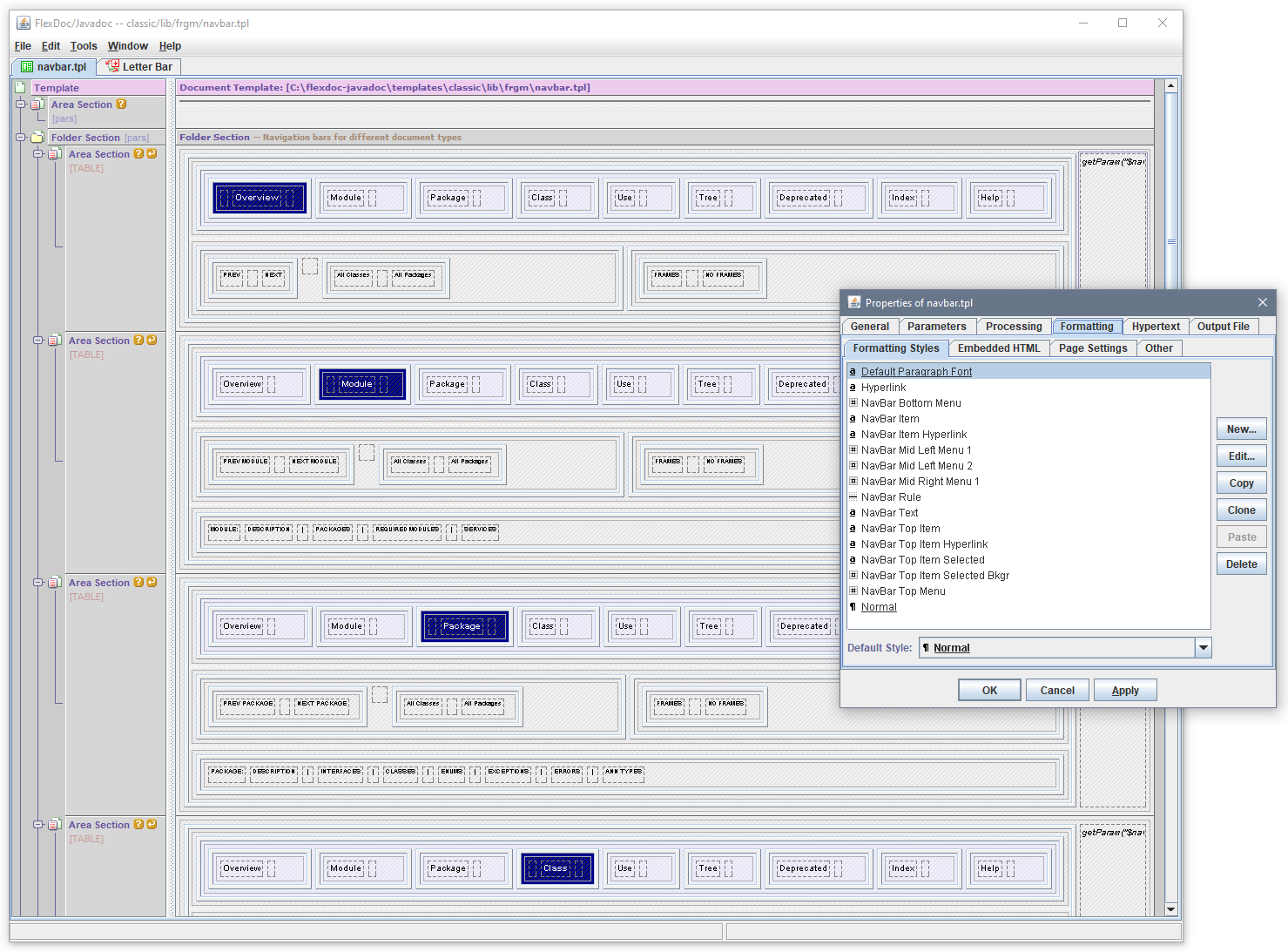Image resolution: width=1288 pixels, height=952 pixels.
Task: Click the table style icon for NavBar Bottom Menu
Action: click(x=853, y=403)
